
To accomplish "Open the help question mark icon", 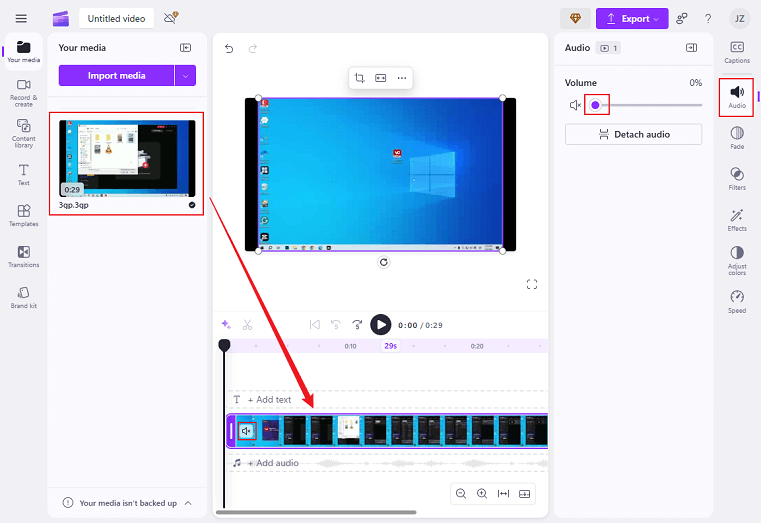I will tap(708, 18).
